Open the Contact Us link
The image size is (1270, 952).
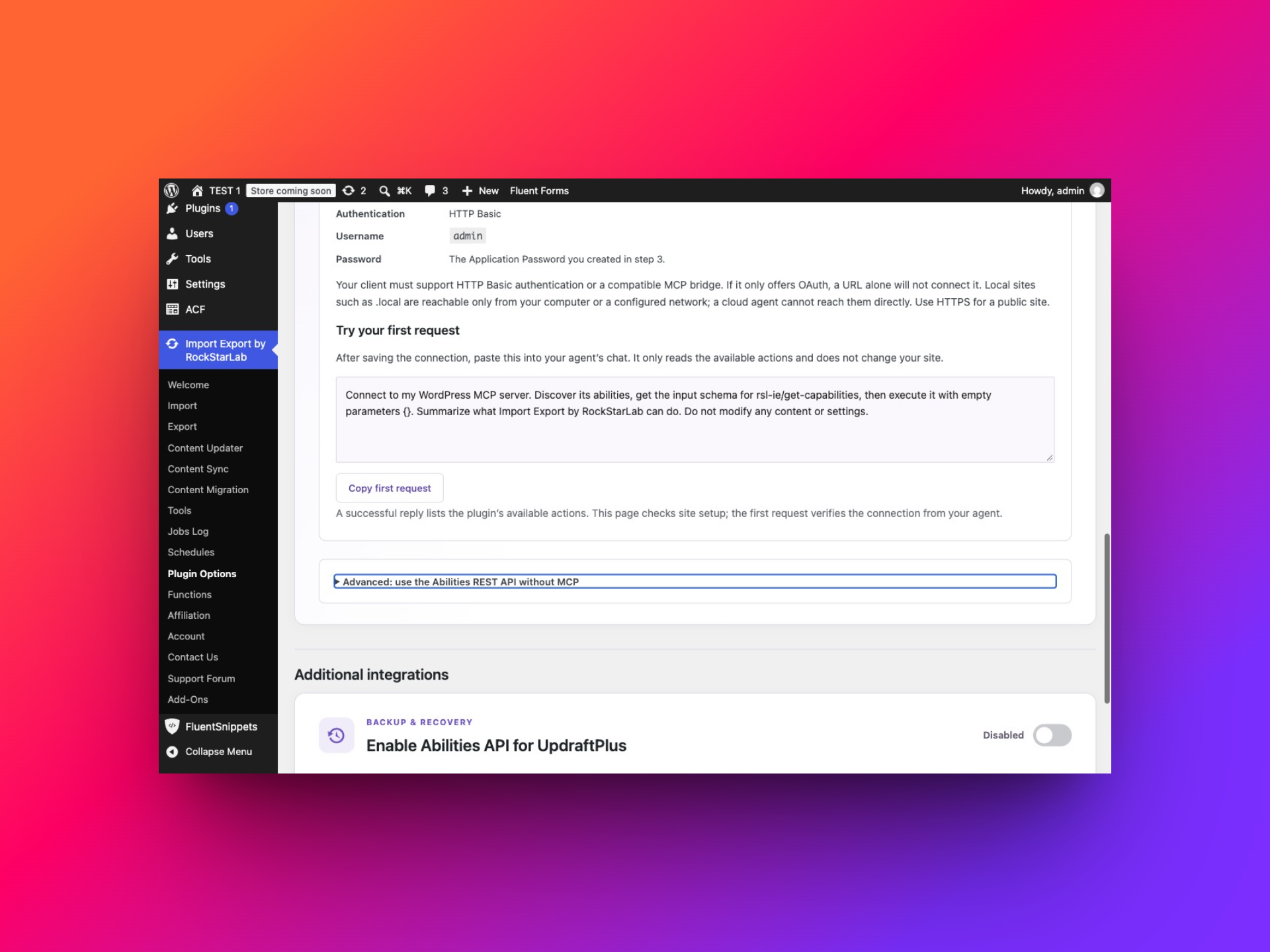tap(192, 657)
